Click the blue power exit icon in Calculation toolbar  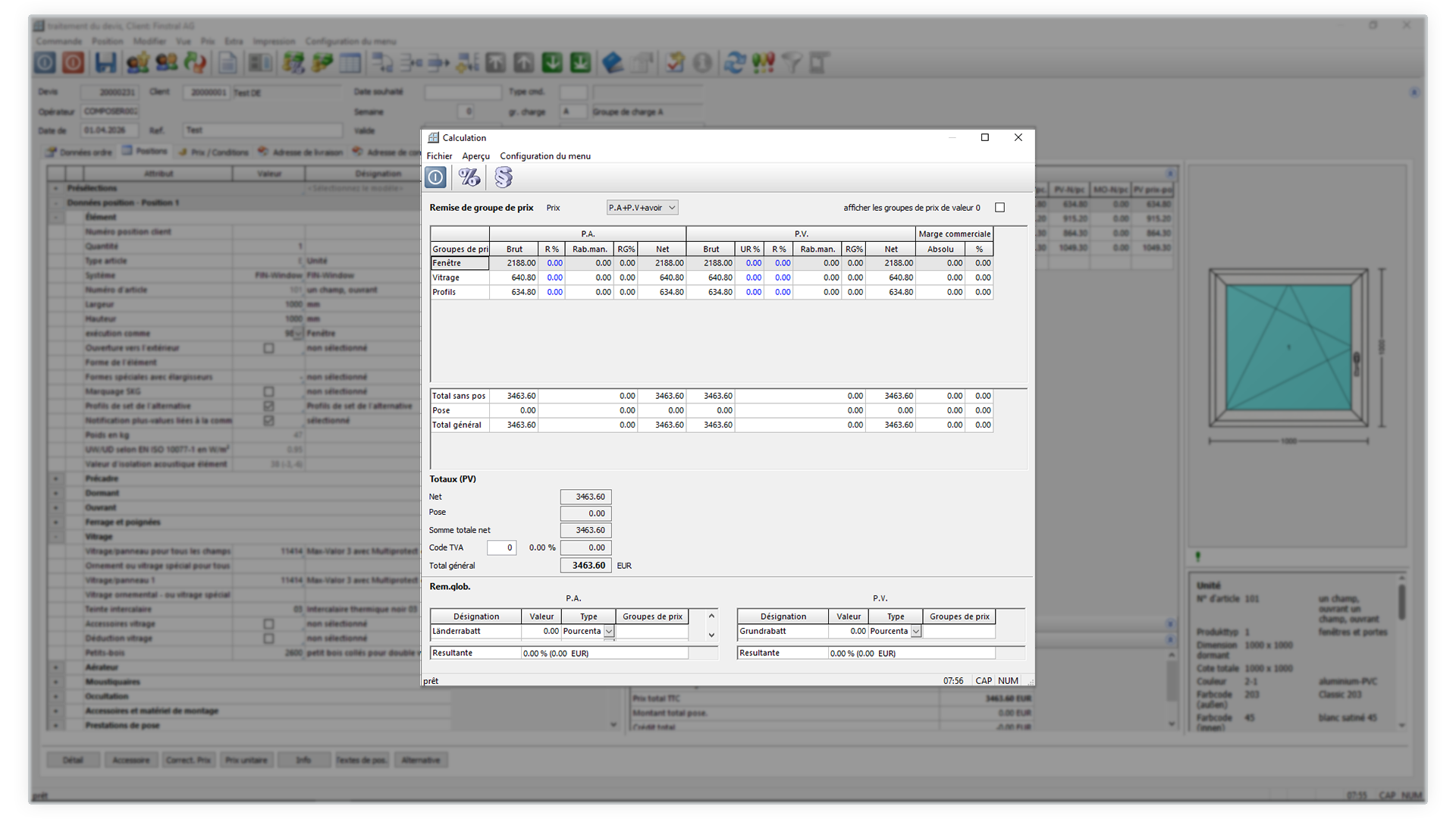(435, 177)
